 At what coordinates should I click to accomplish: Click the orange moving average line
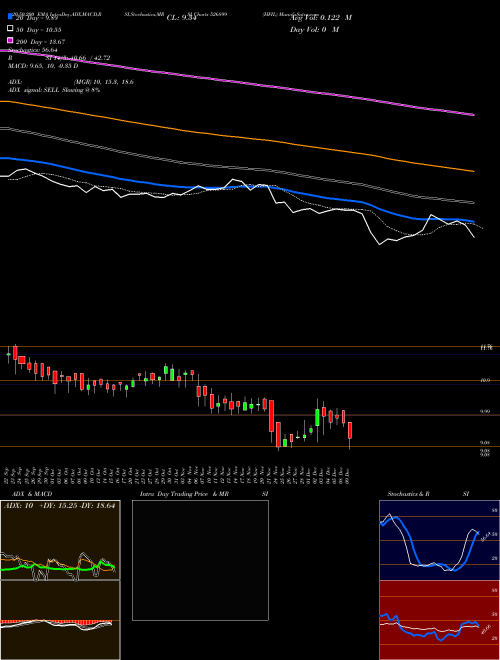(237, 136)
